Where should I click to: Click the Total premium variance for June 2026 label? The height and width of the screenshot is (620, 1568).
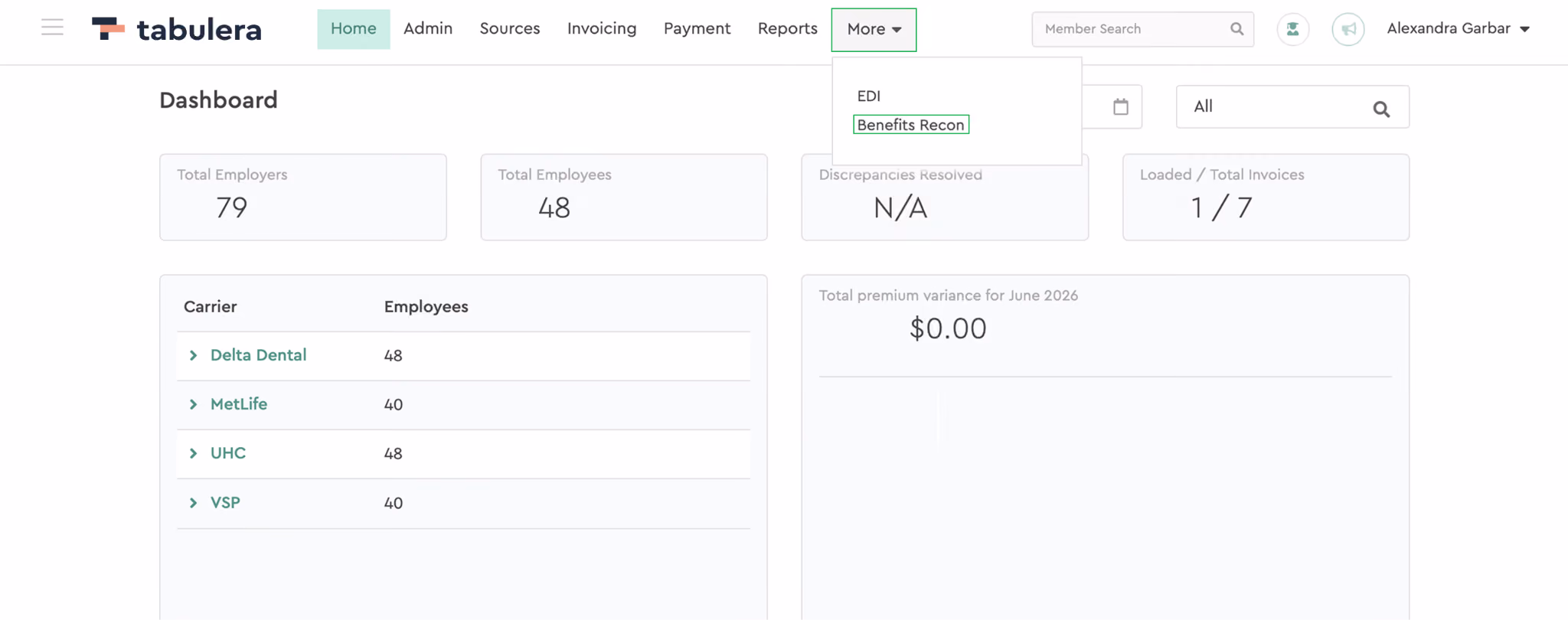pyautogui.click(x=949, y=295)
